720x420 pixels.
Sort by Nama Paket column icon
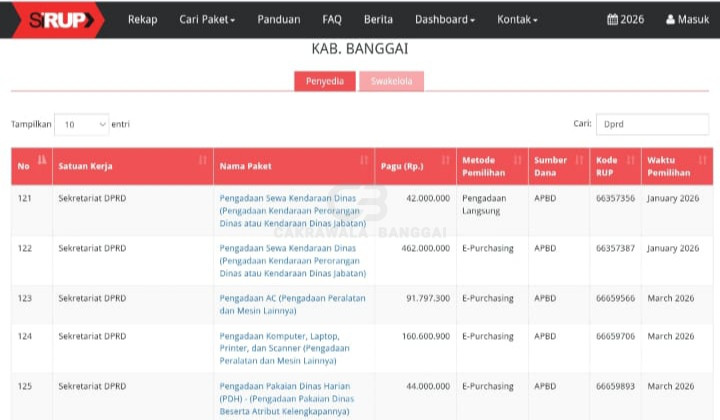tap(364, 160)
